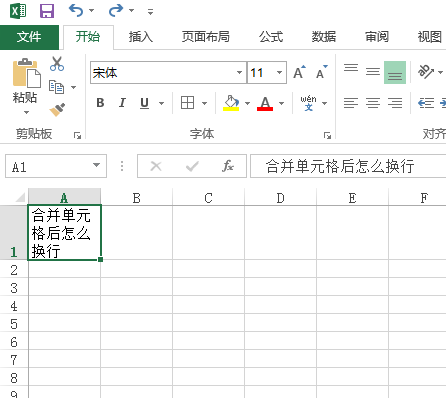The image size is (446, 398).
Task: Copy the selected cell
Action: point(56,87)
